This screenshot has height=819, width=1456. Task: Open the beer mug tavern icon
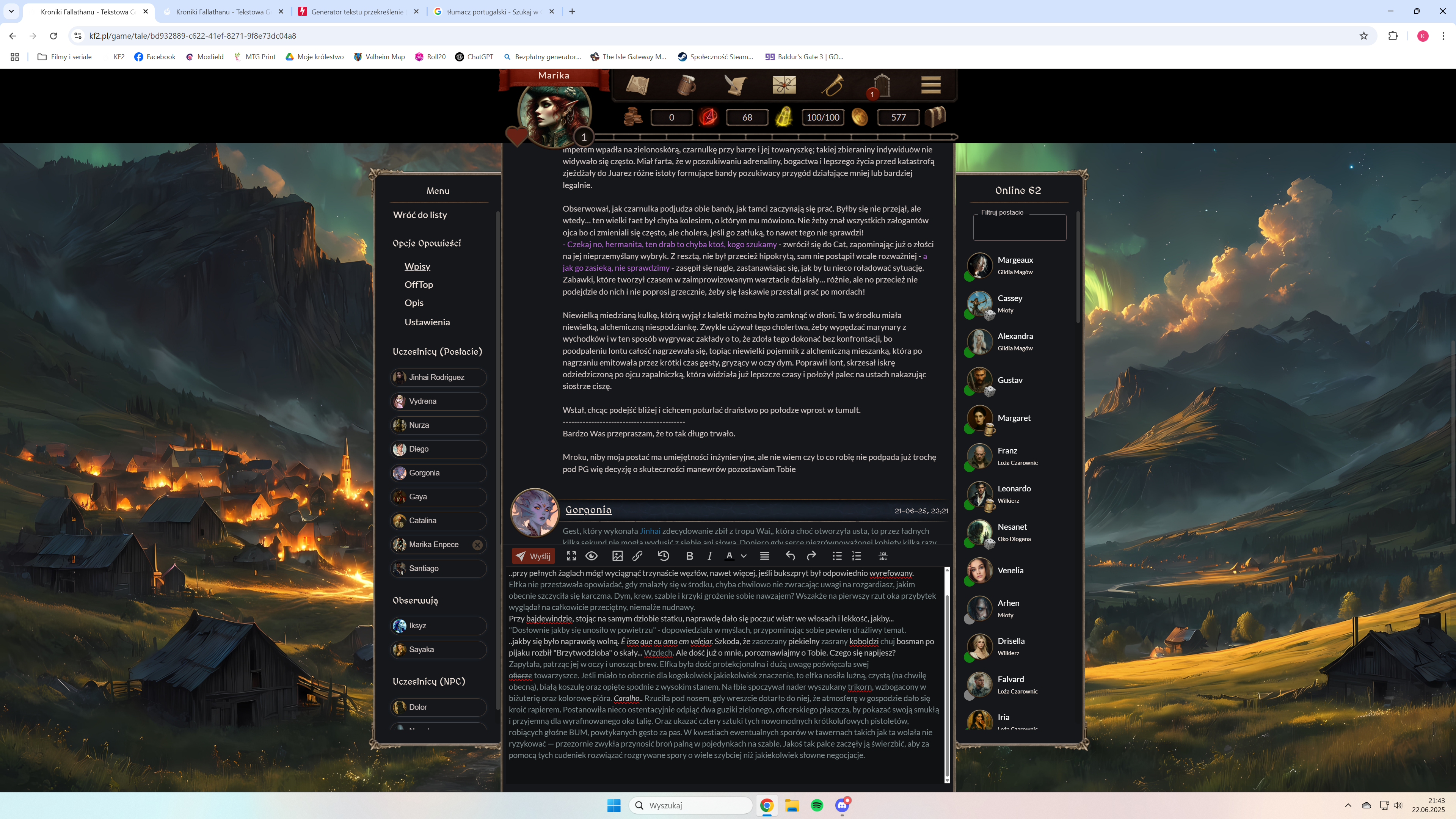(686, 85)
